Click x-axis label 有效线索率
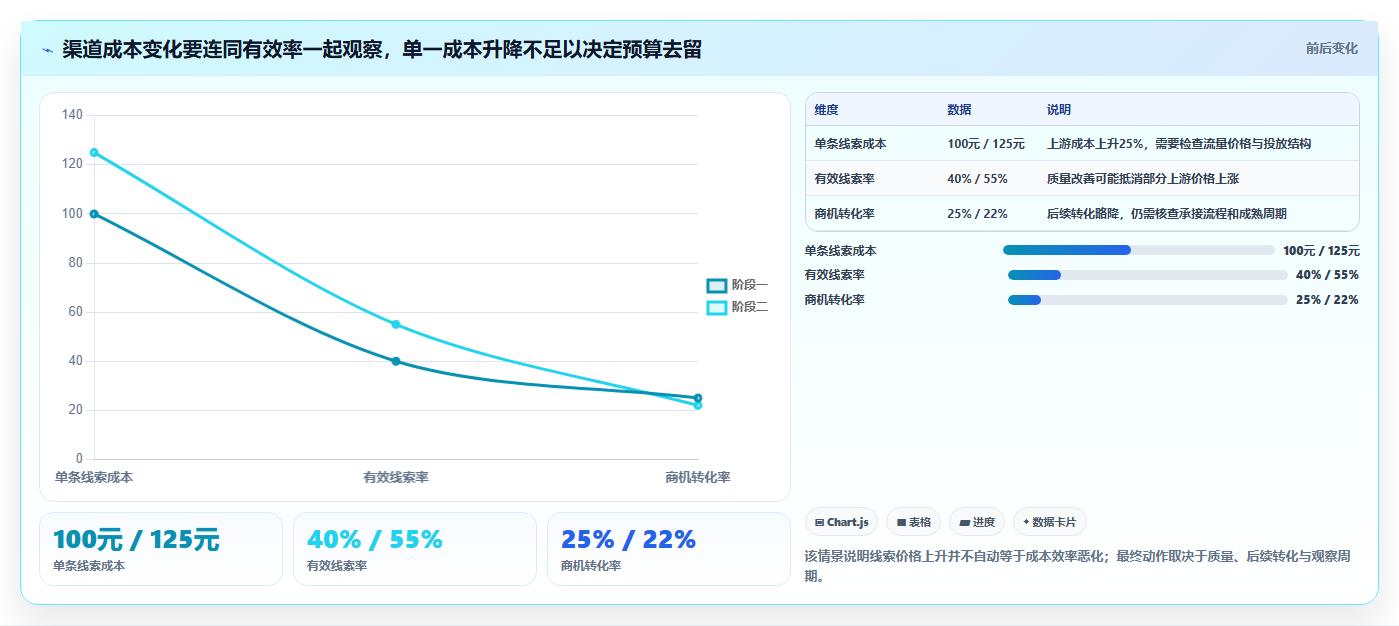The image size is (1399, 626). click(x=396, y=478)
